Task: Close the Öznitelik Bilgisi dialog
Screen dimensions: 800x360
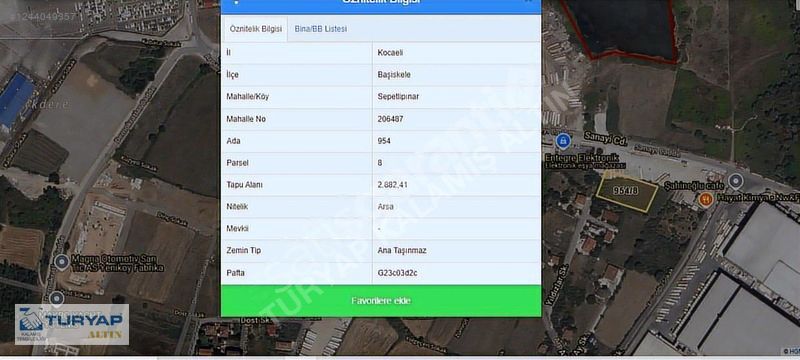Action: click(x=529, y=2)
